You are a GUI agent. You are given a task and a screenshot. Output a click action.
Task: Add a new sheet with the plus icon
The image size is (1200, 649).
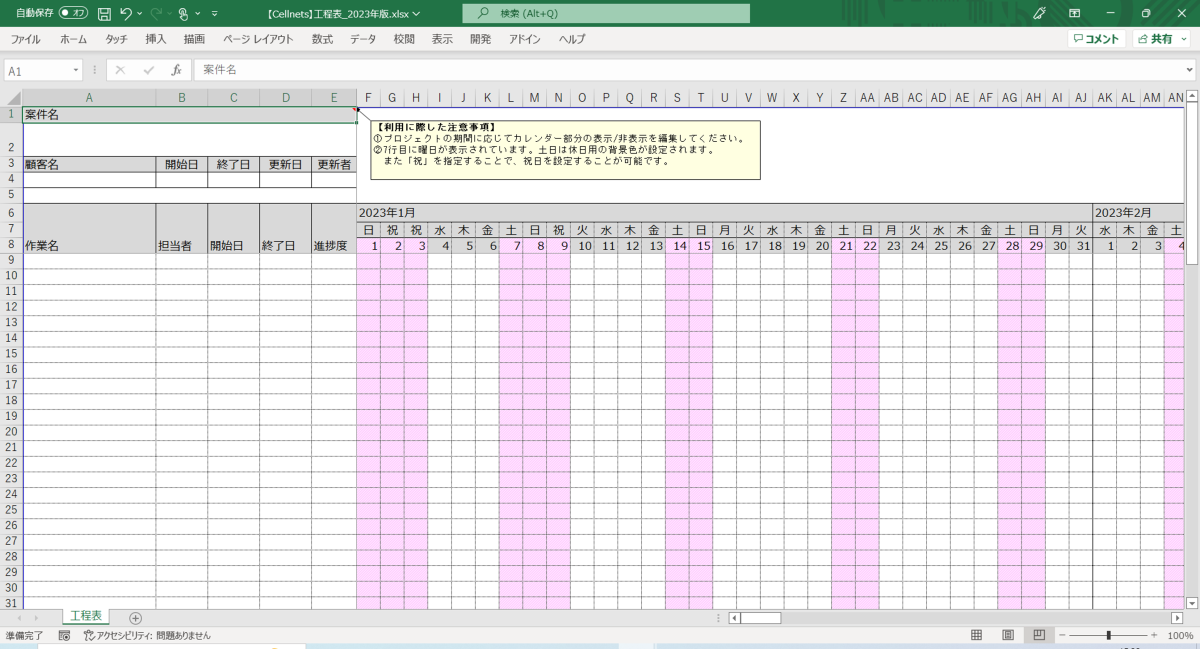click(x=136, y=618)
